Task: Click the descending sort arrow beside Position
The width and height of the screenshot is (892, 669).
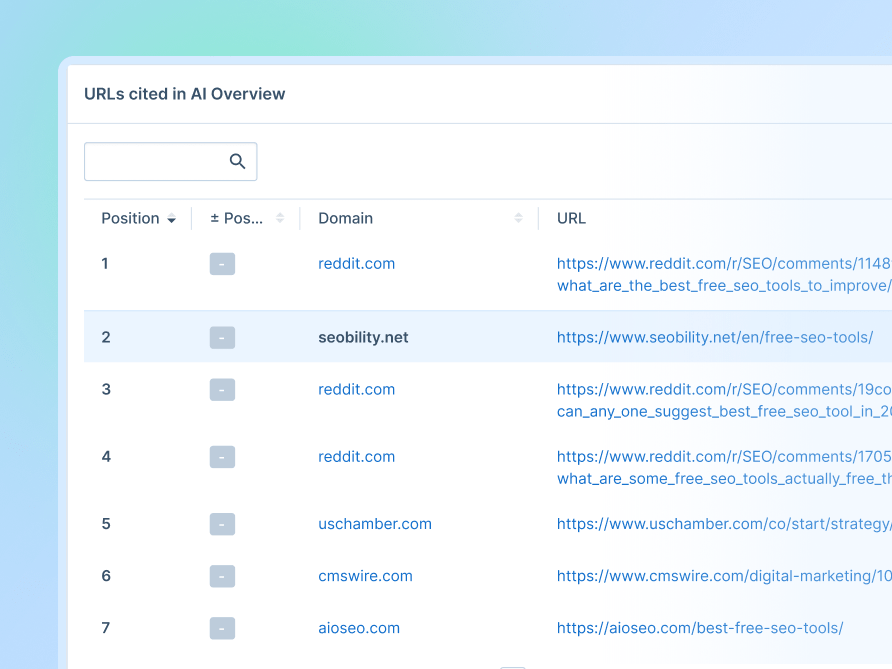Action: coord(171,219)
